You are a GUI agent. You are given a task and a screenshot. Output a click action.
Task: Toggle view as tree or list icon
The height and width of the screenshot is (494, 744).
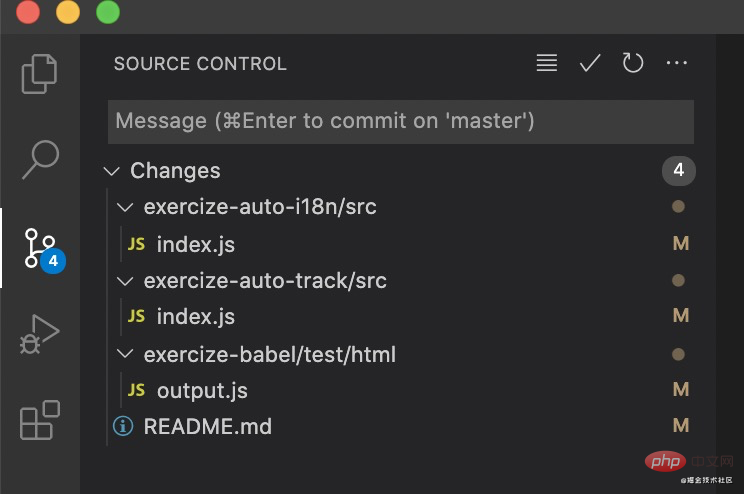coord(546,63)
